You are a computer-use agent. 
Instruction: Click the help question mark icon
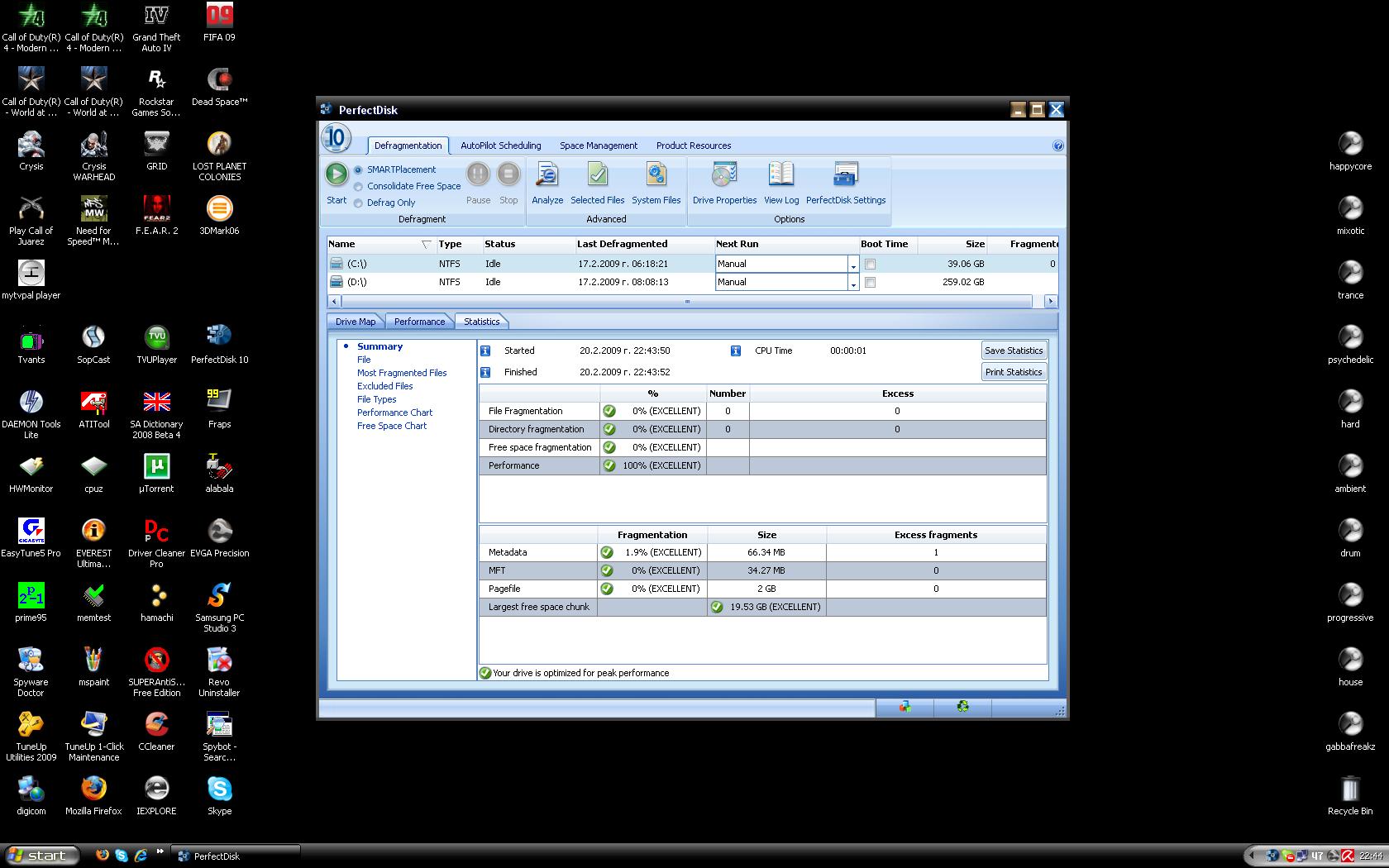[1057, 145]
